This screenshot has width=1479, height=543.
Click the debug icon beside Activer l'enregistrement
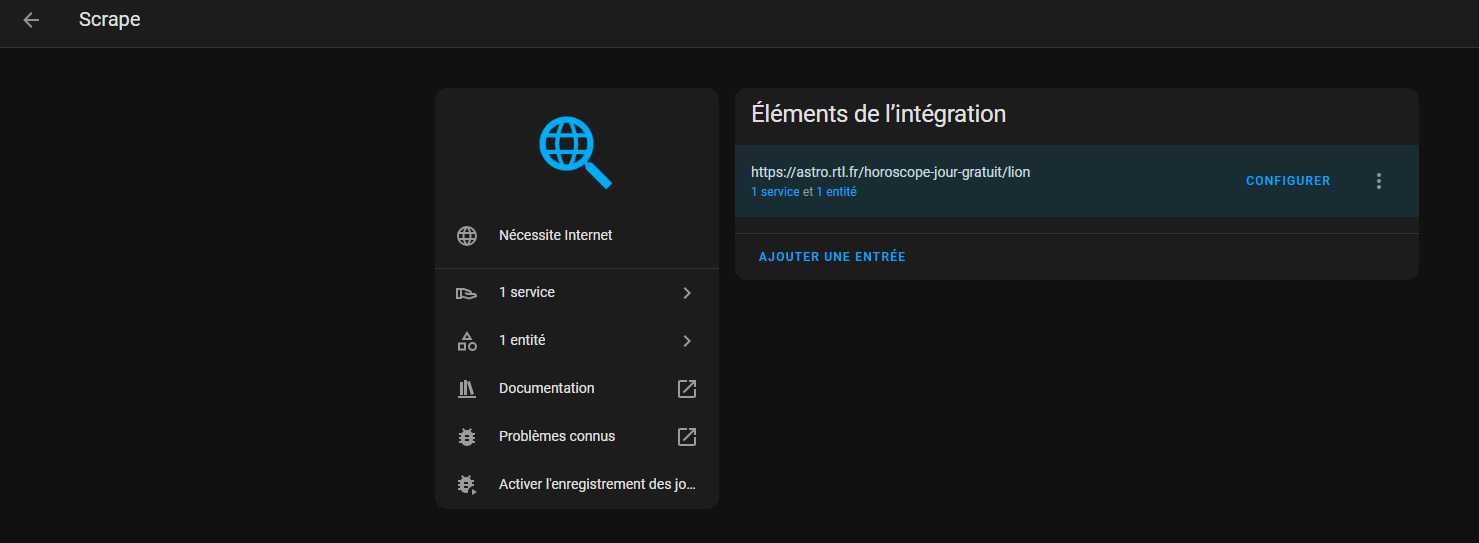[466, 485]
